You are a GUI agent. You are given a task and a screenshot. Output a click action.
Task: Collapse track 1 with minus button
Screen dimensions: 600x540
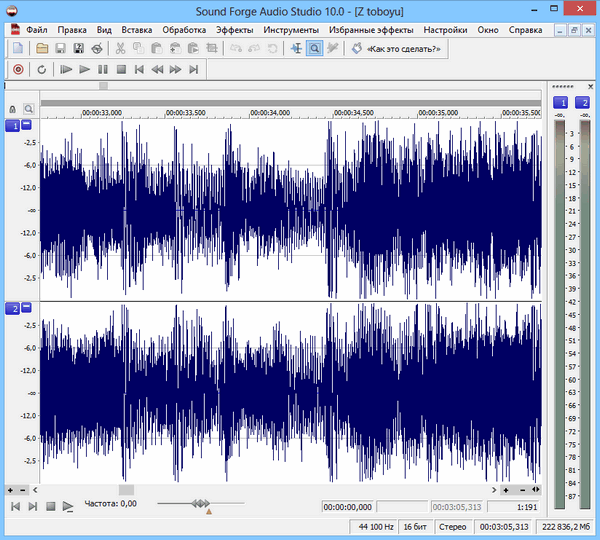point(27,125)
